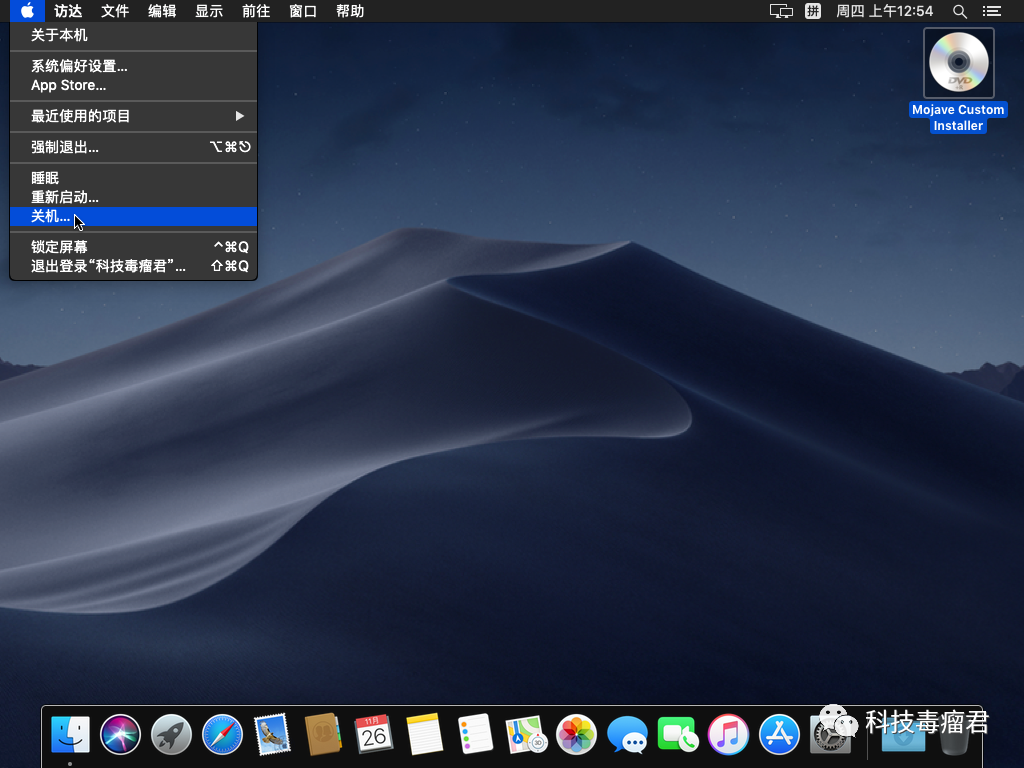
Task: Open Safari browser from the dock
Action: 223,735
